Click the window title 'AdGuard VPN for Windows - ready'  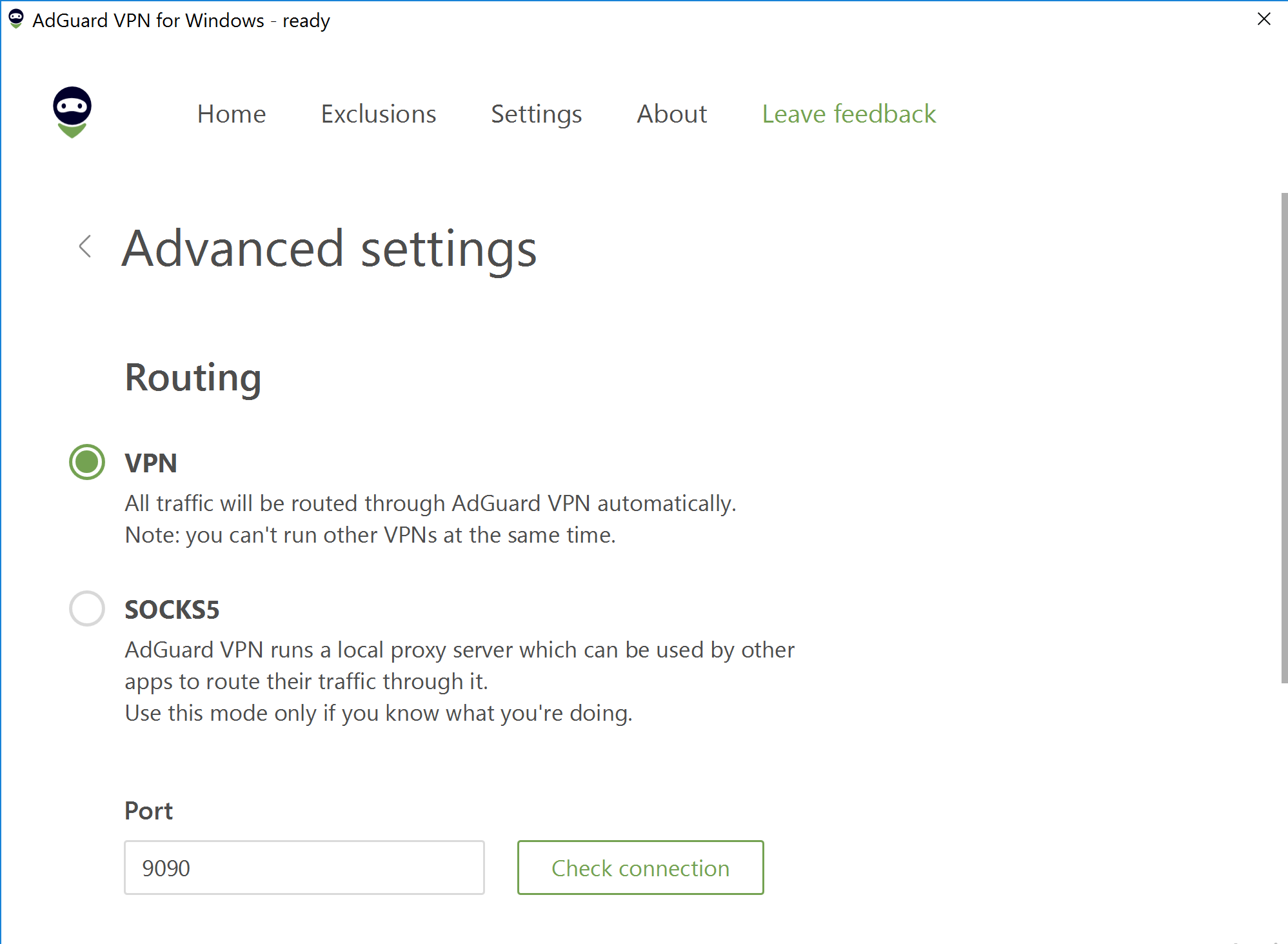pos(181,21)
